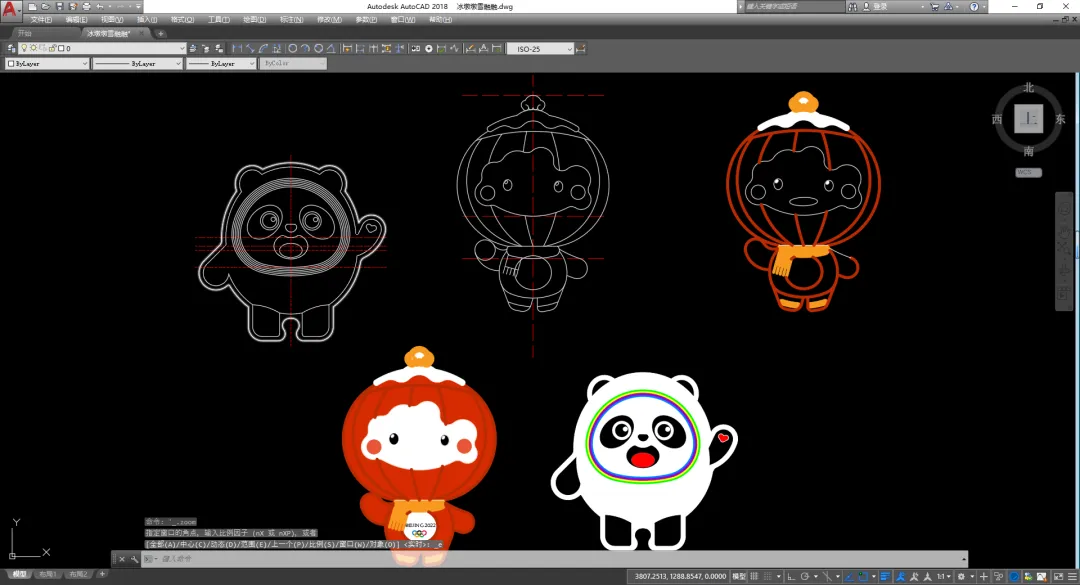Click the angular dimension icon
This screenshot has width=1080, height=585.
331,48
